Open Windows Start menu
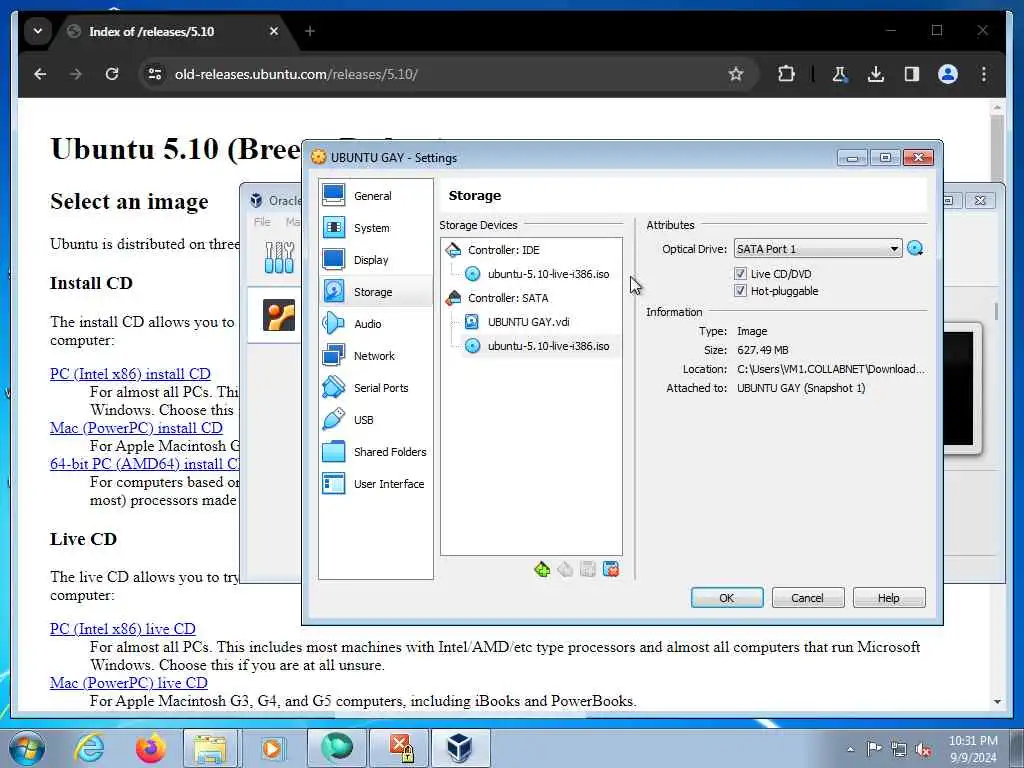 pyautogui.click(x=27, y=749)
